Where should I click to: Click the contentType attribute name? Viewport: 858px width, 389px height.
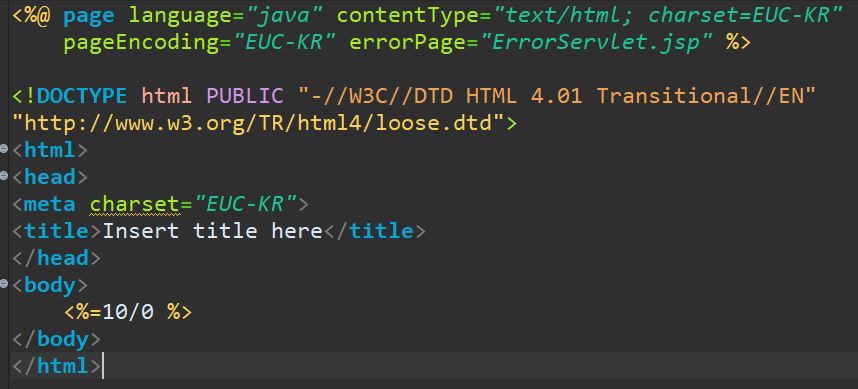408,15
